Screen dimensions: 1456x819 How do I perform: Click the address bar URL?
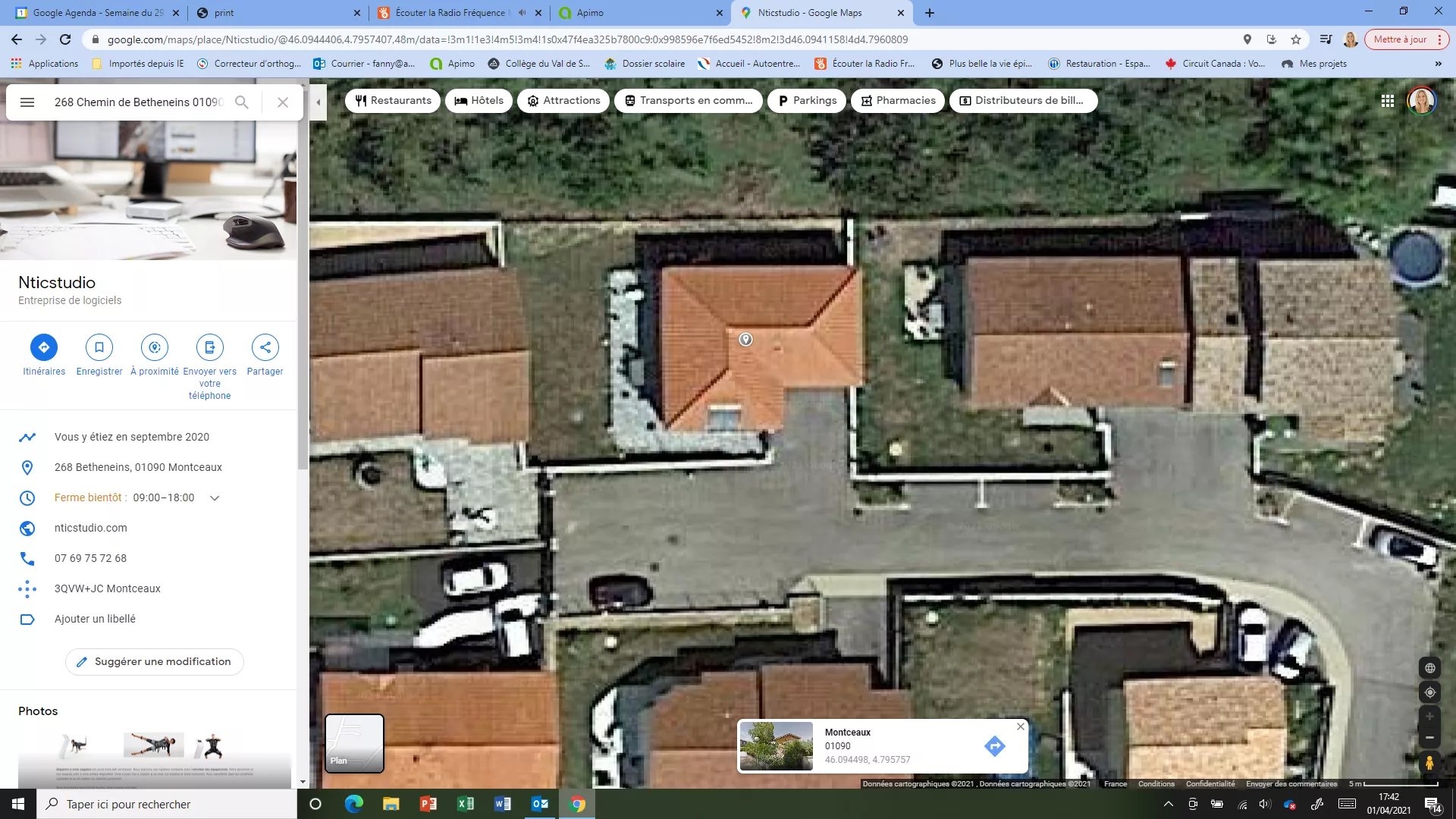pos(507,39)
